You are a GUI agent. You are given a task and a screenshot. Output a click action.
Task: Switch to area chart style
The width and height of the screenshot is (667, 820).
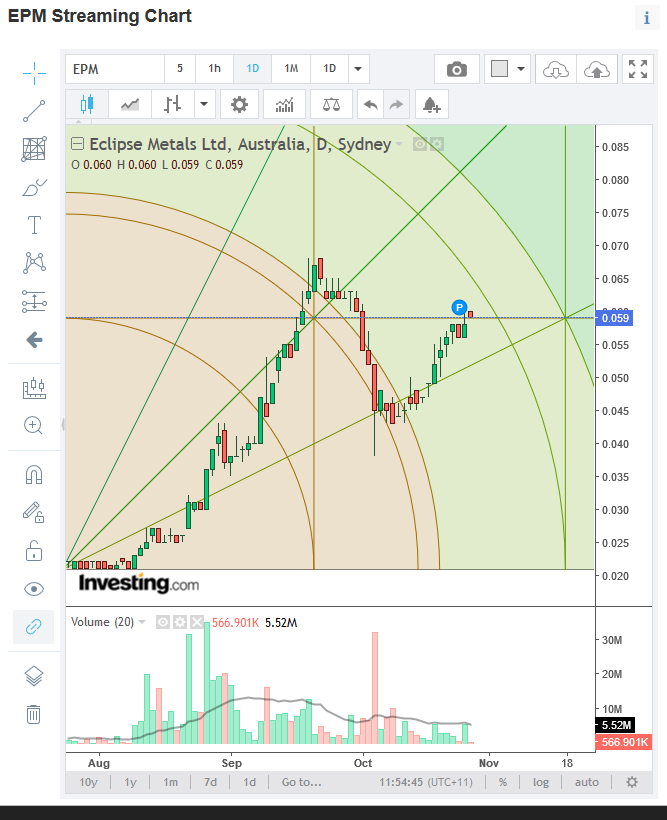point(130,104)
